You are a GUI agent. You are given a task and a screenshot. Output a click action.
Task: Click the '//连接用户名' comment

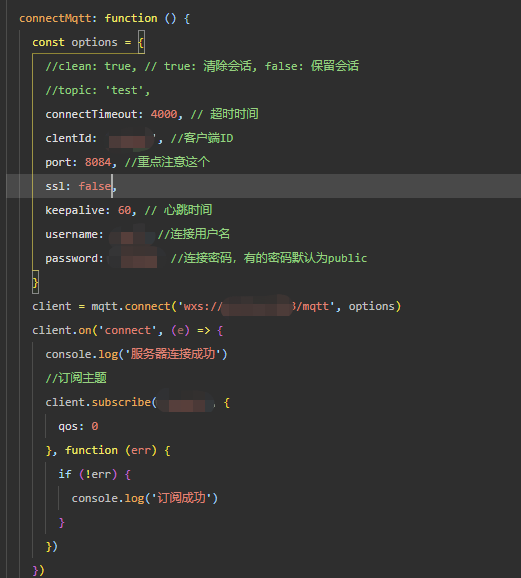194,234
